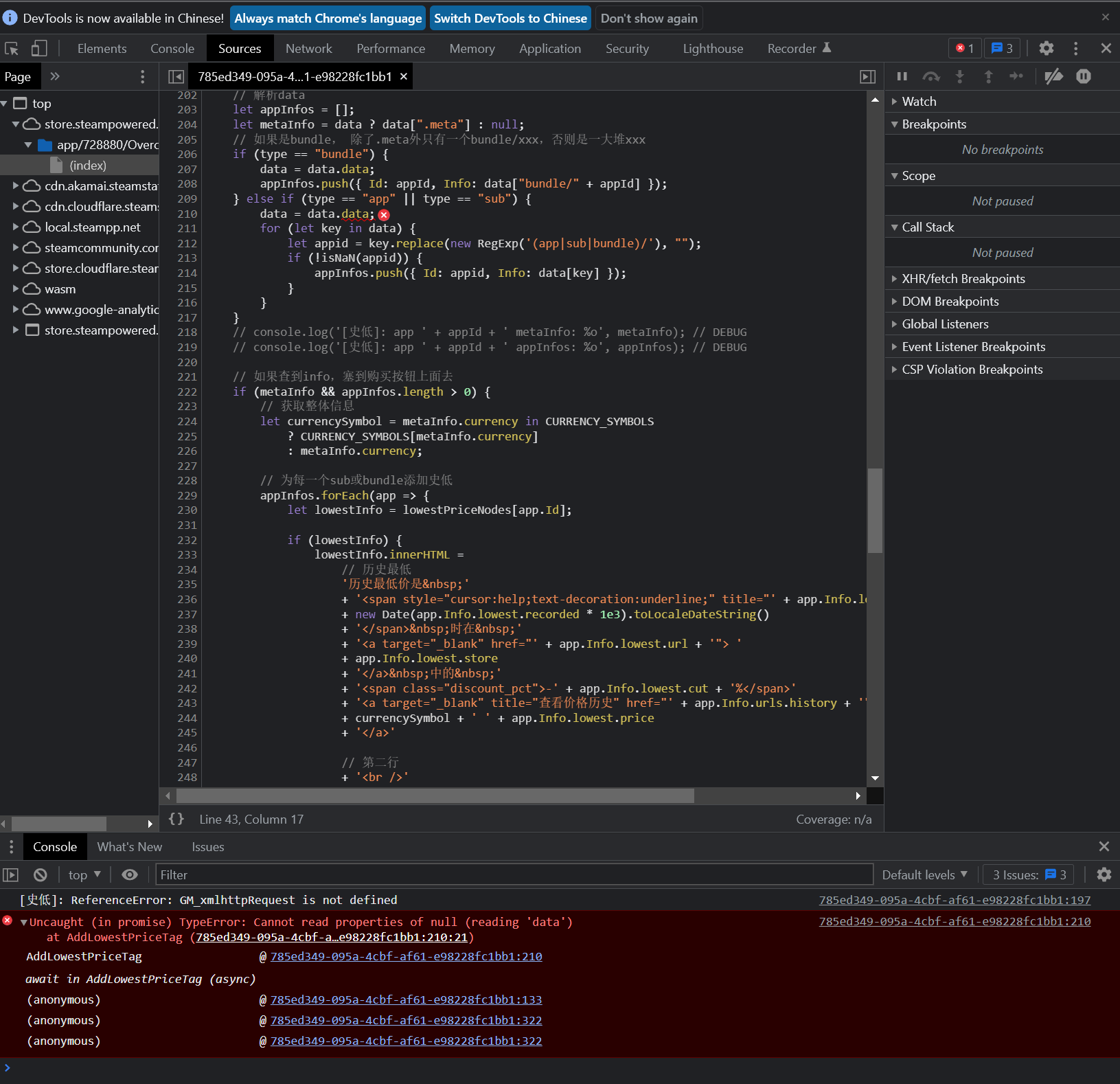Screen dimensions: 1120x1084
Task: Pretty-print the source using the braces icon
Action: pyautogui.click(x=176, y=818)
